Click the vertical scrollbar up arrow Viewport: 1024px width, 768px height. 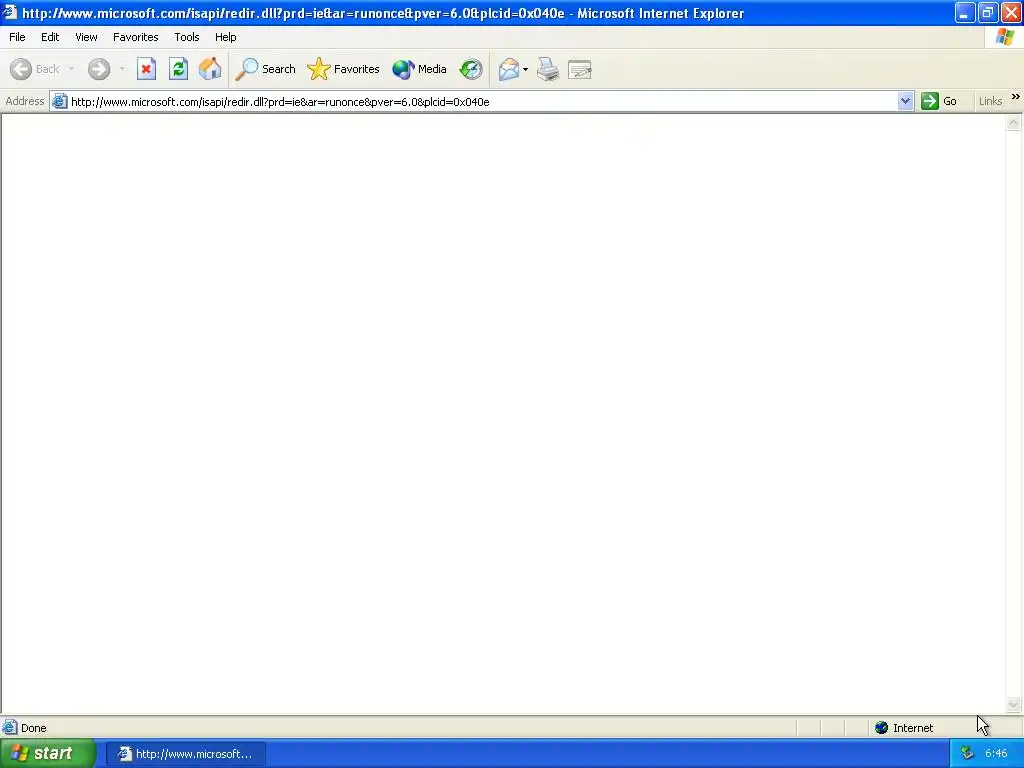1014,123
